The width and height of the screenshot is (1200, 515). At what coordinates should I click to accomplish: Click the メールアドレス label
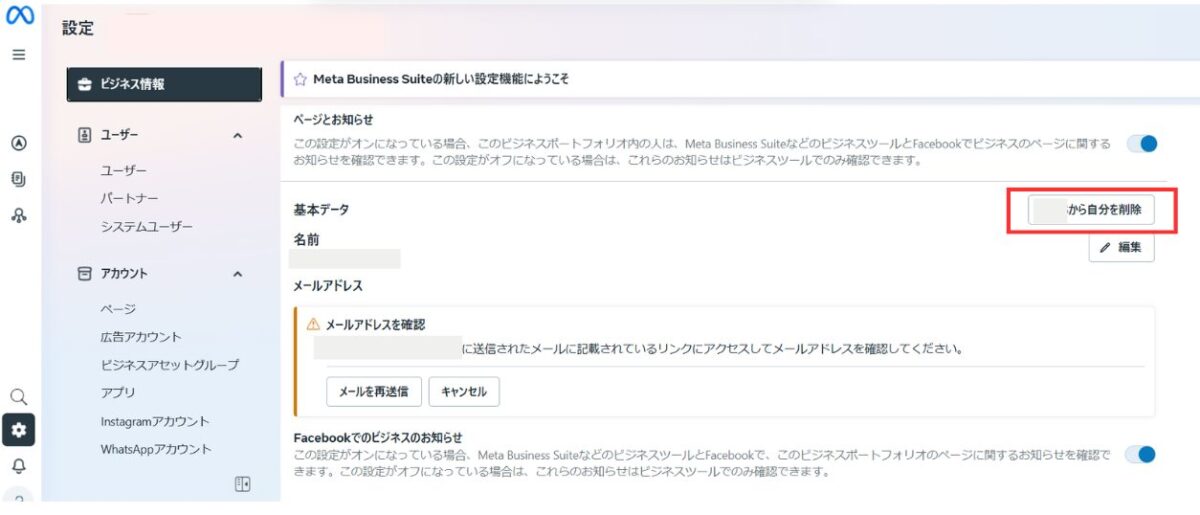point(328,286)
